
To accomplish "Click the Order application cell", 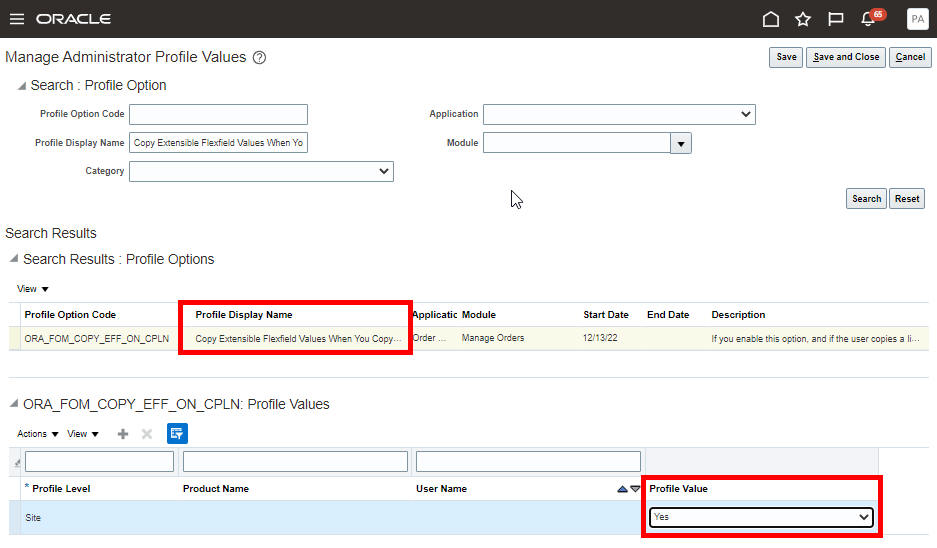I will (430, 338).
